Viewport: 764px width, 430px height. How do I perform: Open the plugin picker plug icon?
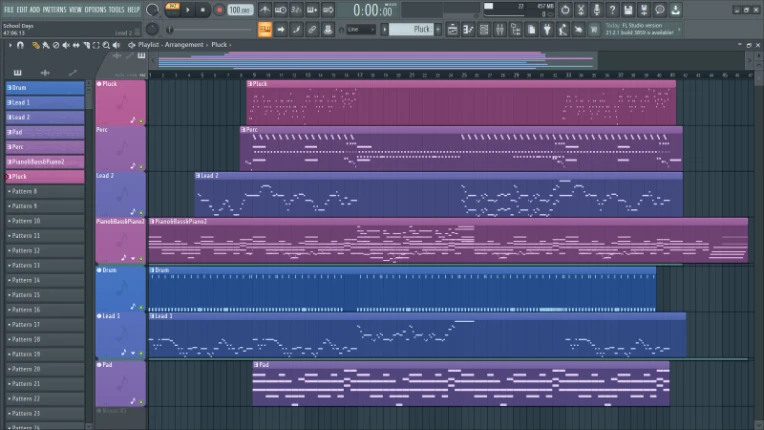[x=547, y=30]
